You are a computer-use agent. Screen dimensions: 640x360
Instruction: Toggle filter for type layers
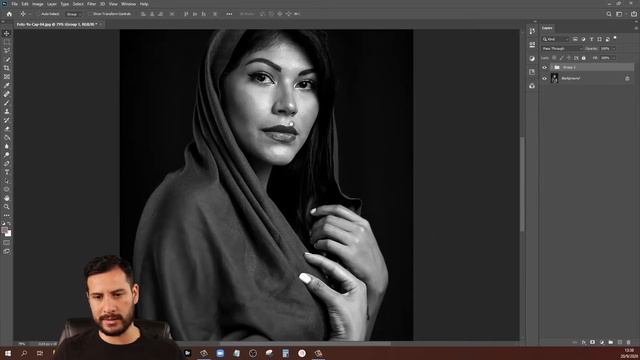pos(591,39)
